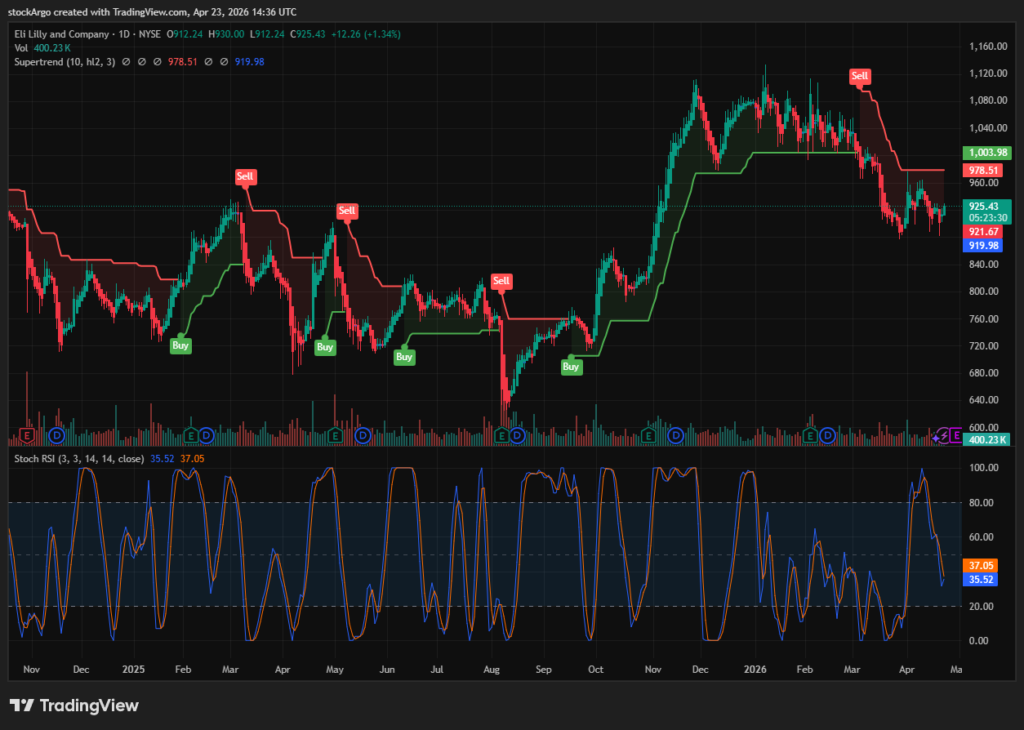Viewport: 1024px width, 730px height.
Task: Click the 720.00 price scale label
Action: click(x=984, y=345)
